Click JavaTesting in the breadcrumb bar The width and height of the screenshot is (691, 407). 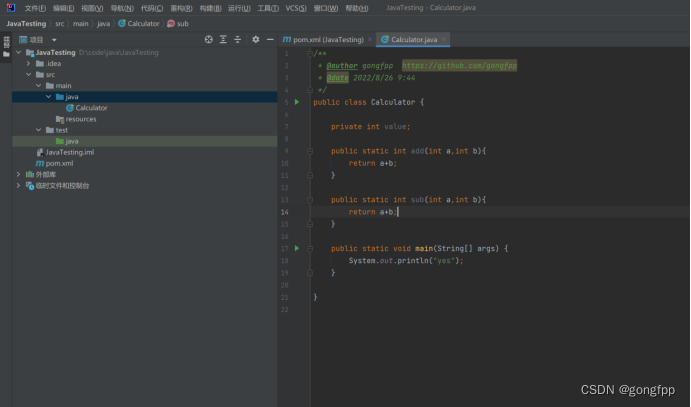[x=26, y=23]
